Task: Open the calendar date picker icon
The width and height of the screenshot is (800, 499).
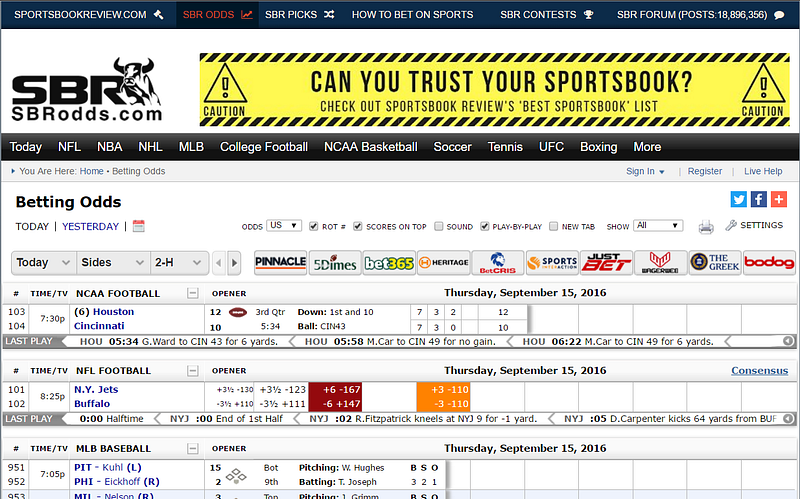Action: click(139, 226)
